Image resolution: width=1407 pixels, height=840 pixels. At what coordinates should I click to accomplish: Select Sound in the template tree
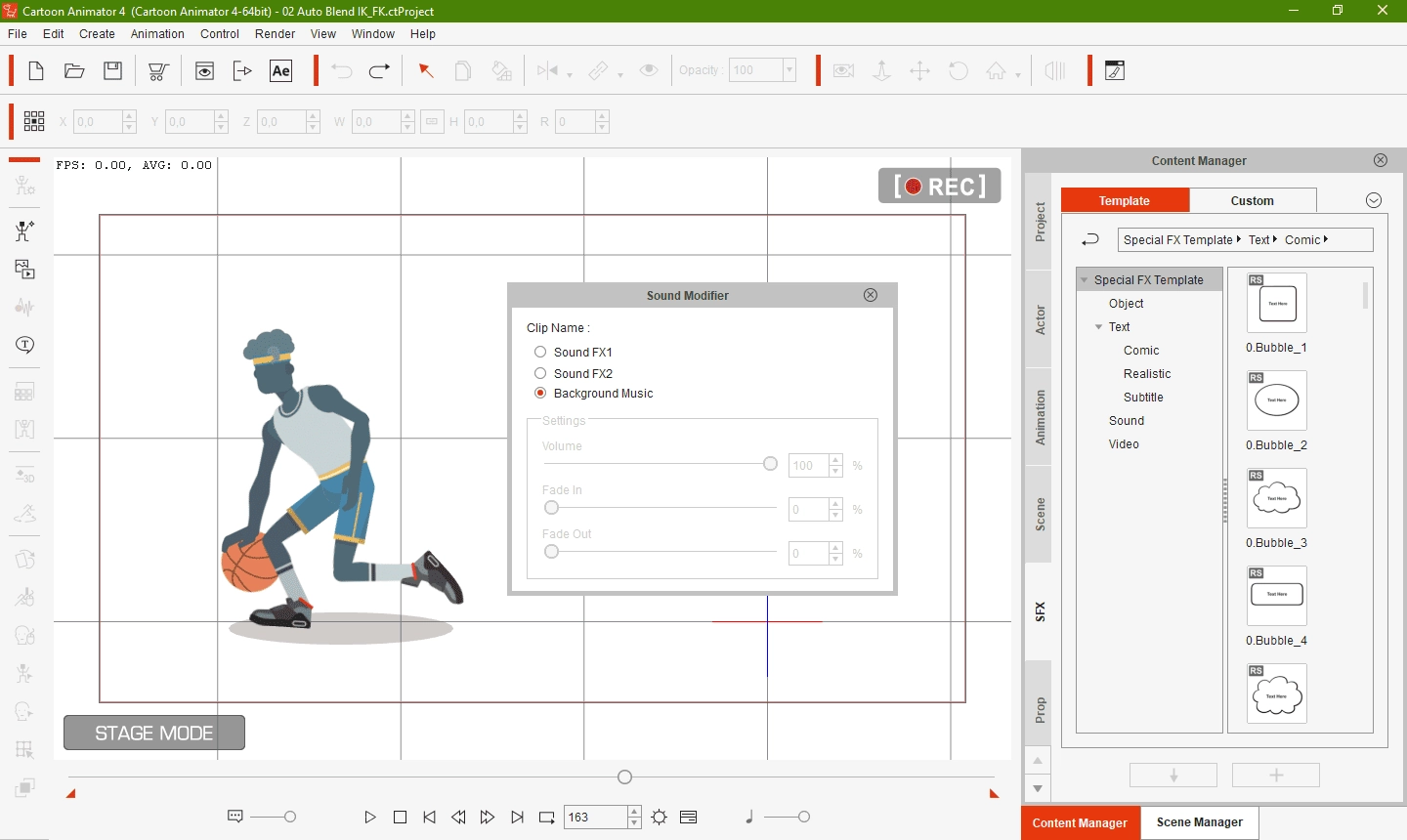[x=1127, y=421]
